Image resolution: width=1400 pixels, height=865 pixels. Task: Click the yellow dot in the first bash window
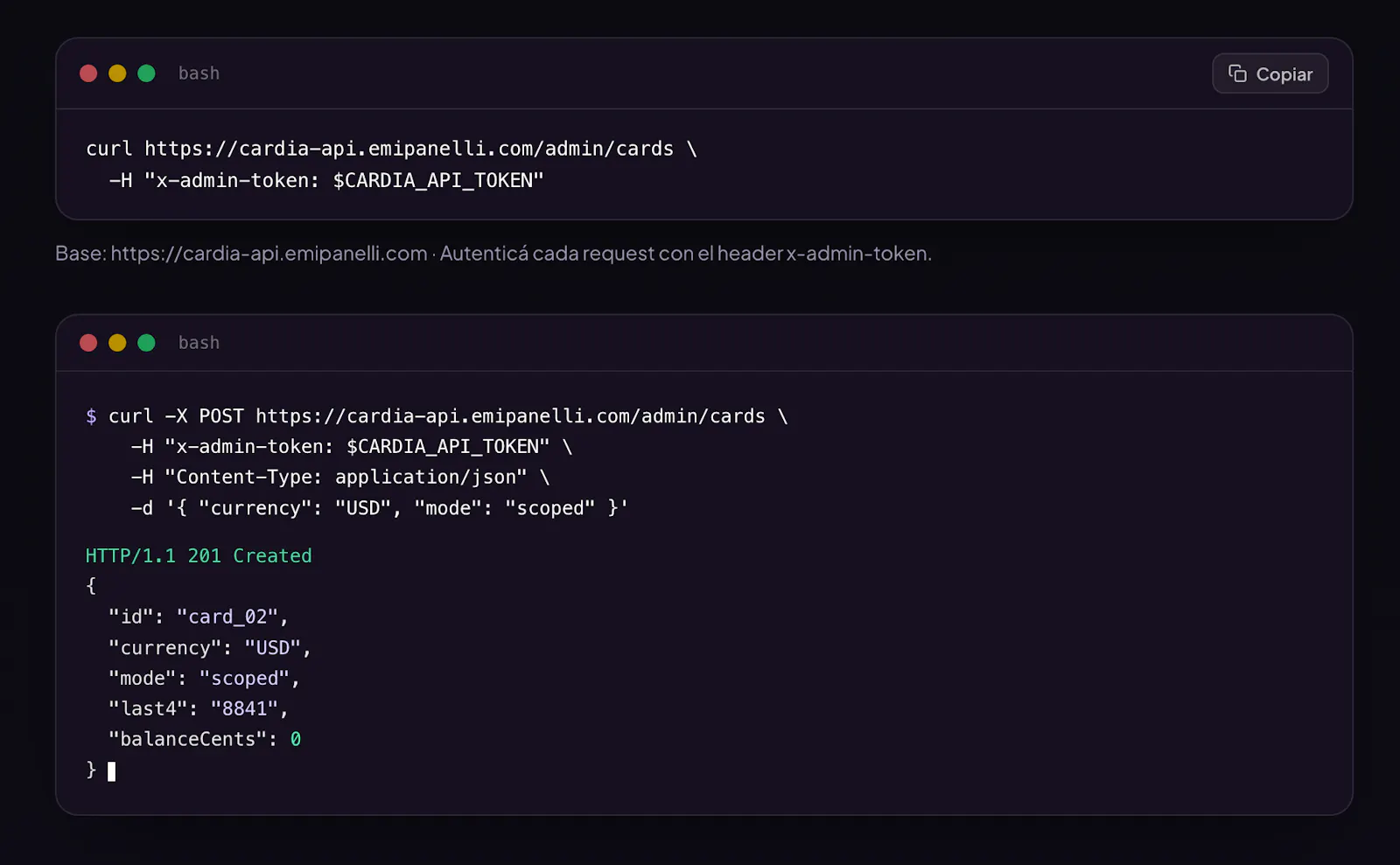117,73
